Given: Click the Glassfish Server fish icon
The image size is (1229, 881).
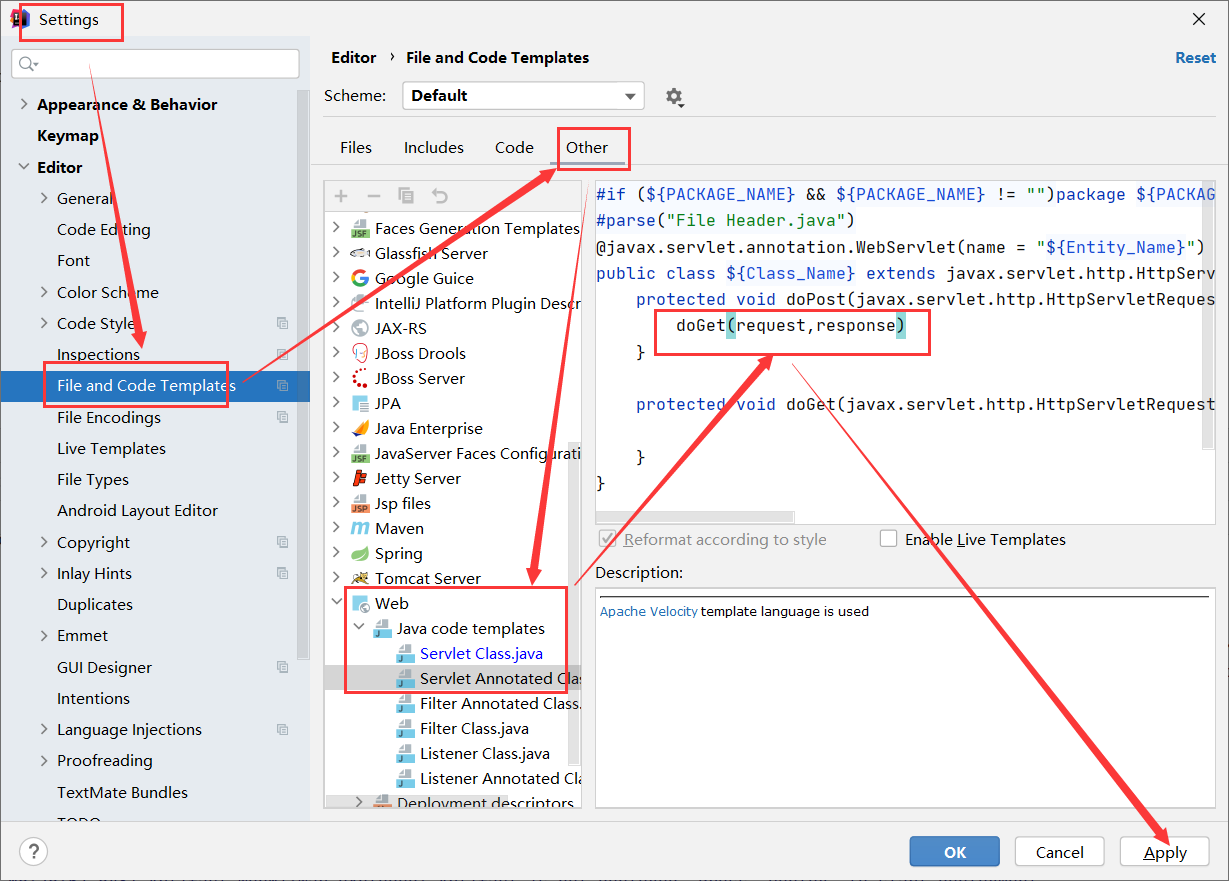Looking at the screenshot, I should point(360,253).
